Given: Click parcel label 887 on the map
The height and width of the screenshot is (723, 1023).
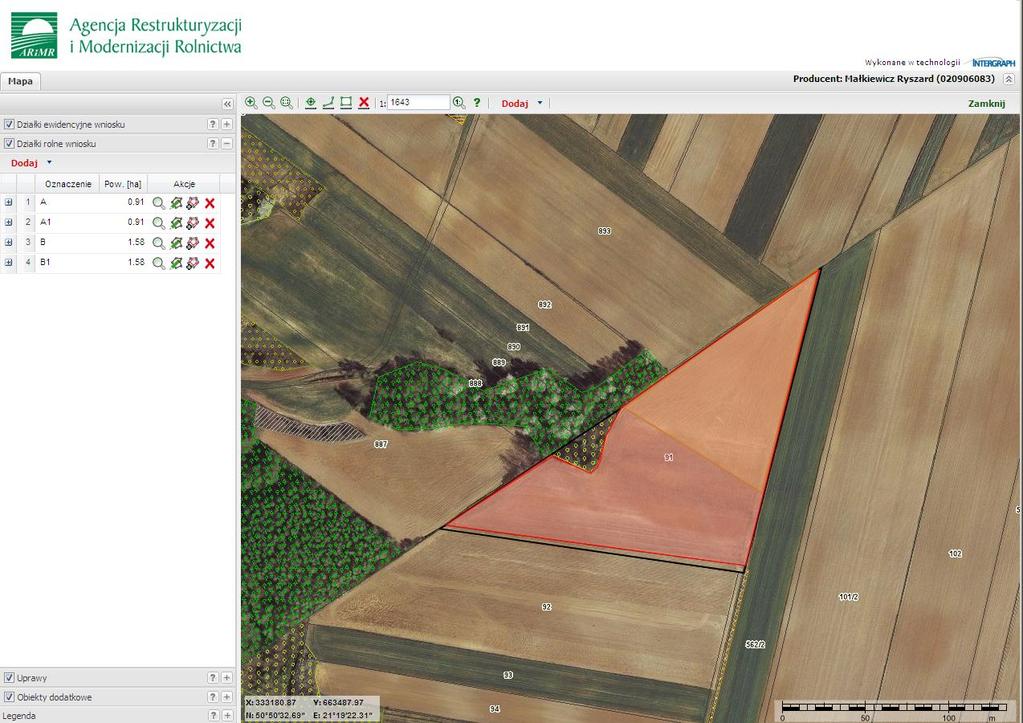Looking at the screenshot, I should [x=381, y=444].
